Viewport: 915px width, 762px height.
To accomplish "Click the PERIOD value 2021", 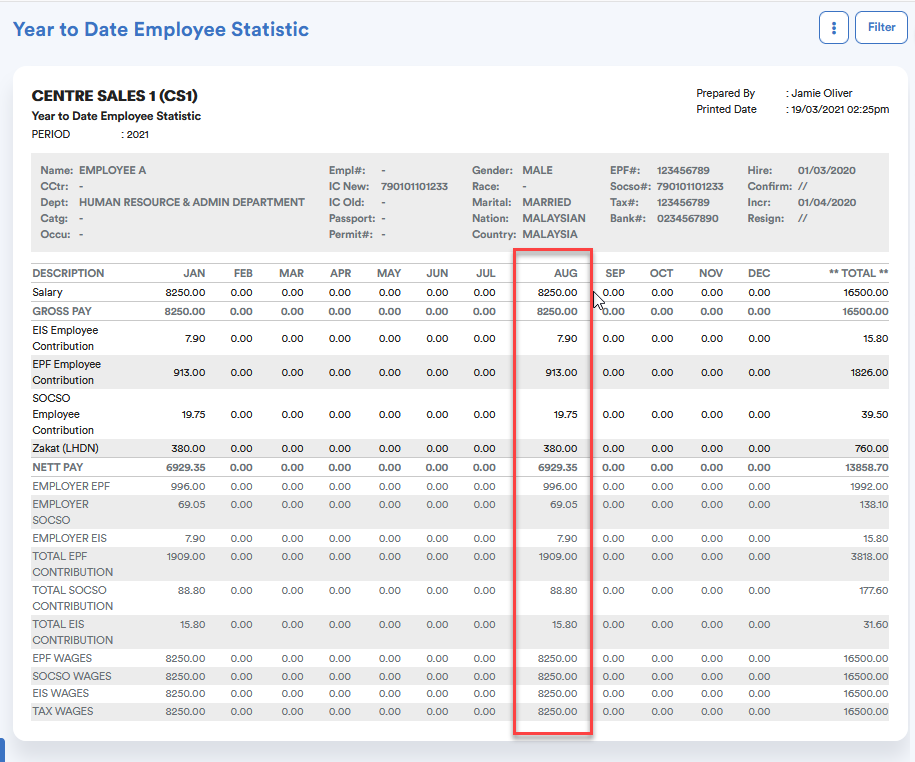I will [138, 135].
